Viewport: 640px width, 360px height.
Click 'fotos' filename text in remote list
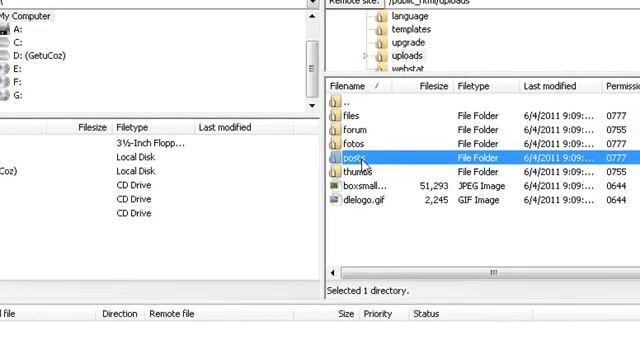[x=353, y=144]
